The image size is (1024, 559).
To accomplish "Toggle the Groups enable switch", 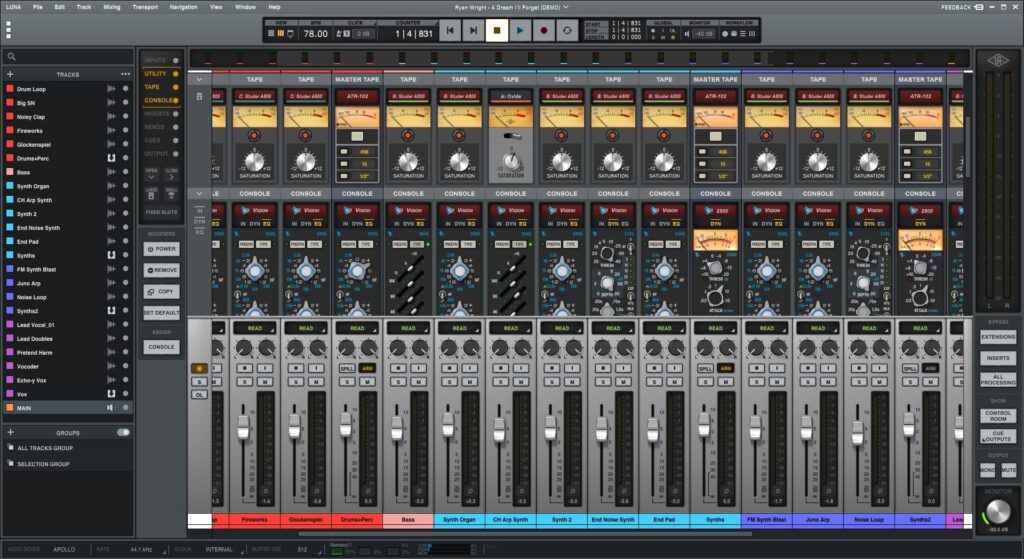I will [x=123, y=432].
